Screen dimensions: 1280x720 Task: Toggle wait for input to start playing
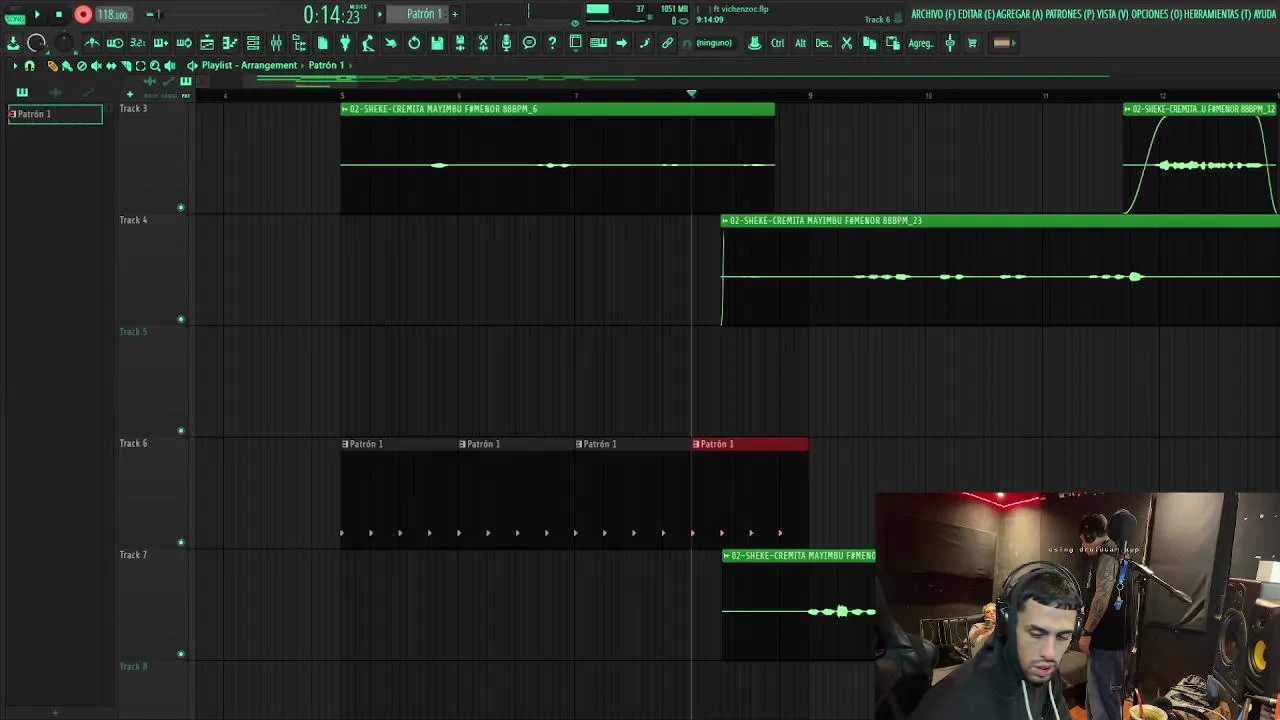tap(115, 43)
